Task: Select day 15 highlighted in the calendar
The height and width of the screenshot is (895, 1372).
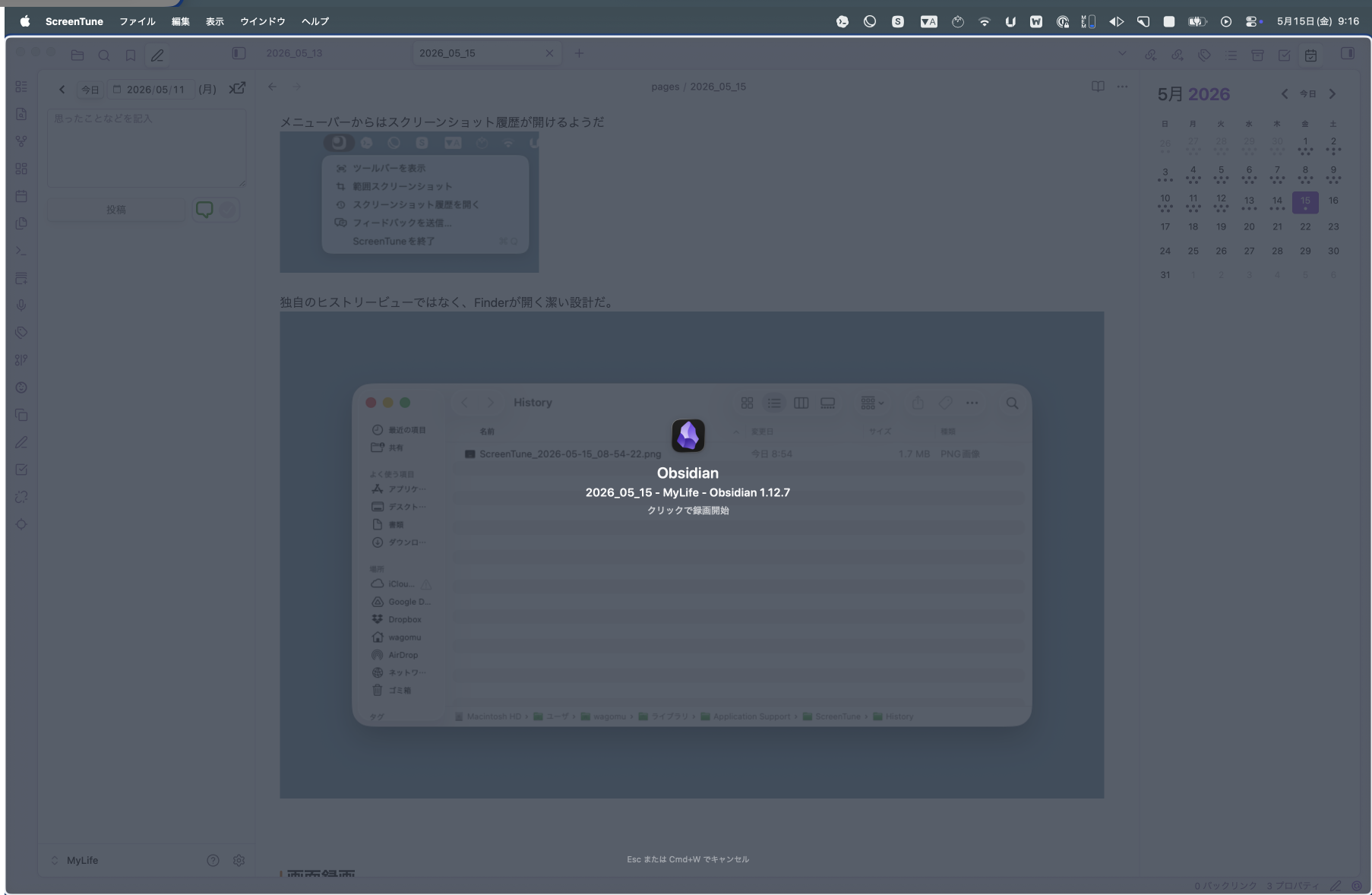Action: pos(1305,202)
